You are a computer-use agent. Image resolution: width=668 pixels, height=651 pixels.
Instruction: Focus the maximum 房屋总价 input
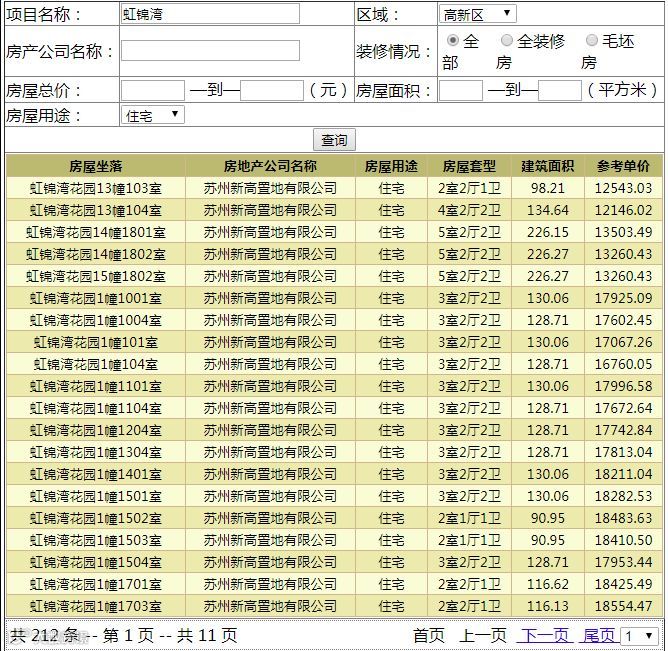point(272,90)
